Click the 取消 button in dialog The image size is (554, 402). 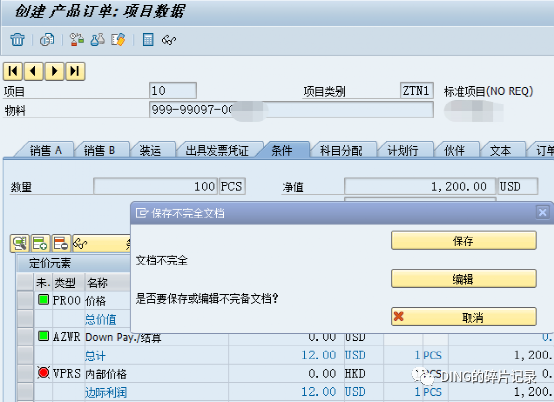tap(464, 317)
